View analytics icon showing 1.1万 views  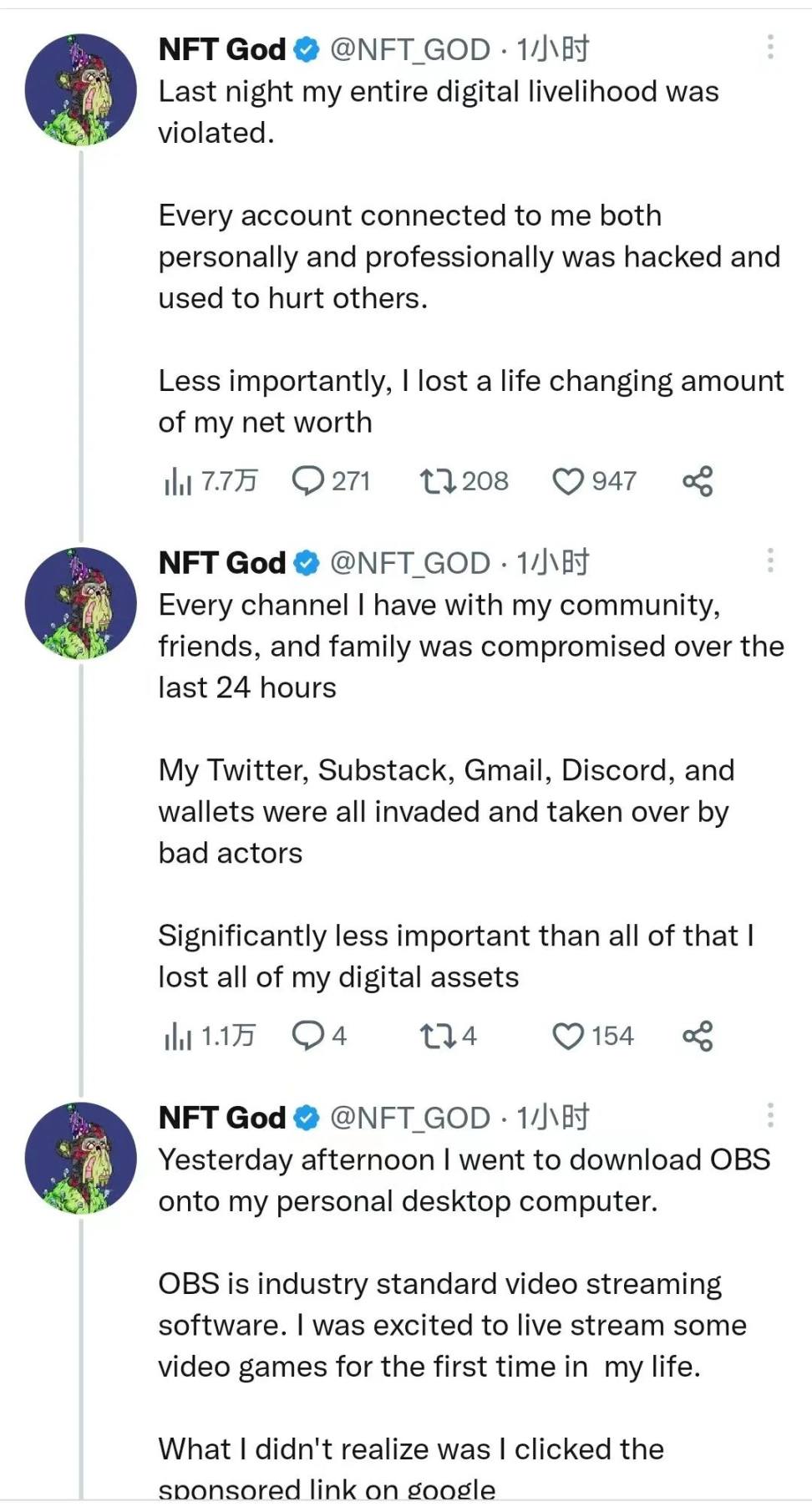coord(178,1036)
